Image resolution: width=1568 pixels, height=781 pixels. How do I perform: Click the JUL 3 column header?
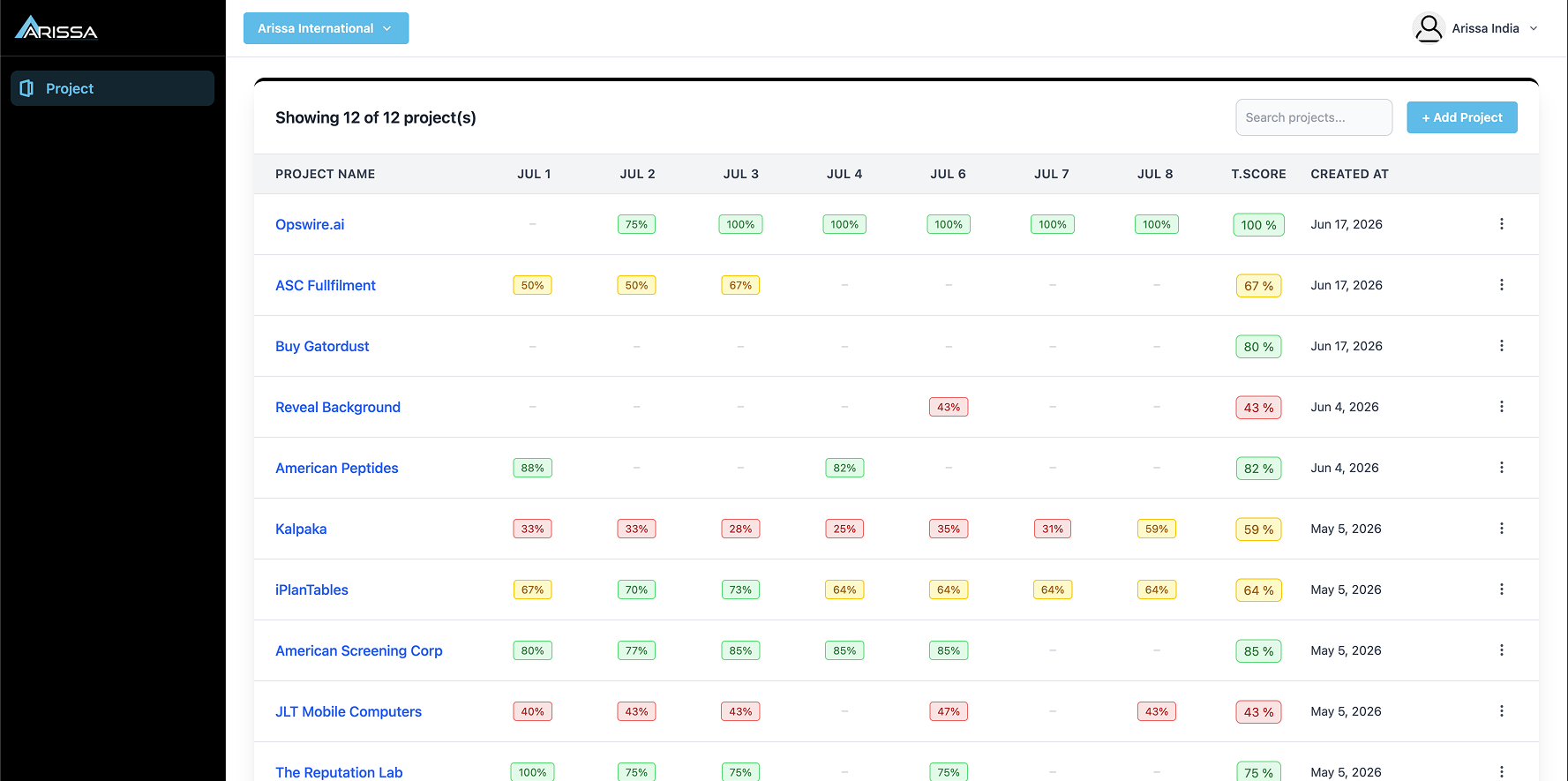coord(741,174)
